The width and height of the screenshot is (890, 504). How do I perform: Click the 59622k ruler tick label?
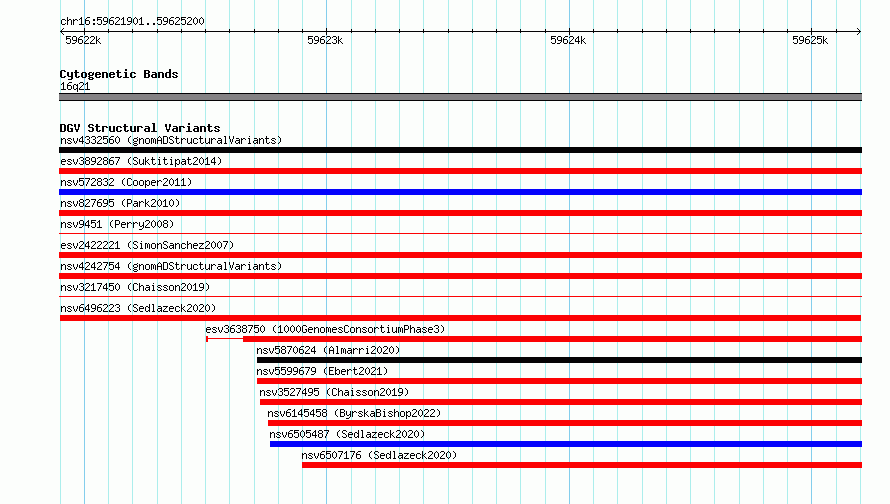[x=83, y=40]
